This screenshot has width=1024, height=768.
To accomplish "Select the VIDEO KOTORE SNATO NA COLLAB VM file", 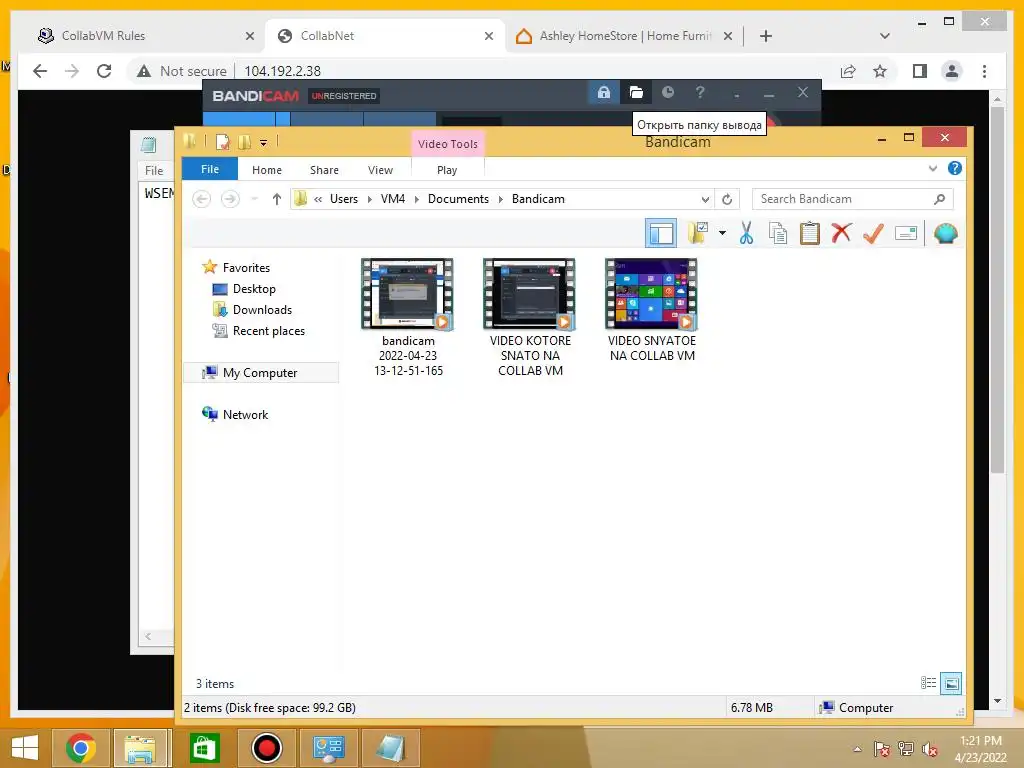I will [530, 317].
